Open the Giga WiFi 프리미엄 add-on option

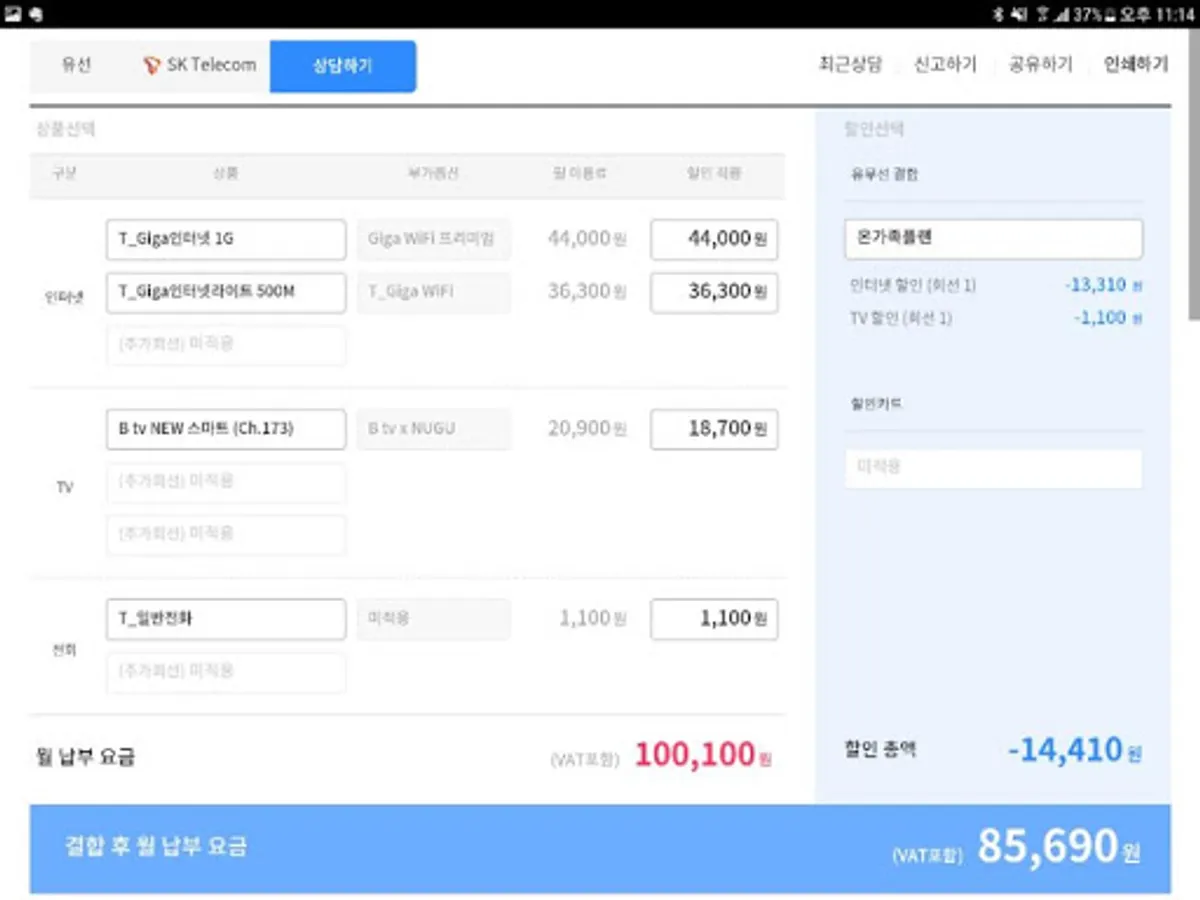[433, 240]
